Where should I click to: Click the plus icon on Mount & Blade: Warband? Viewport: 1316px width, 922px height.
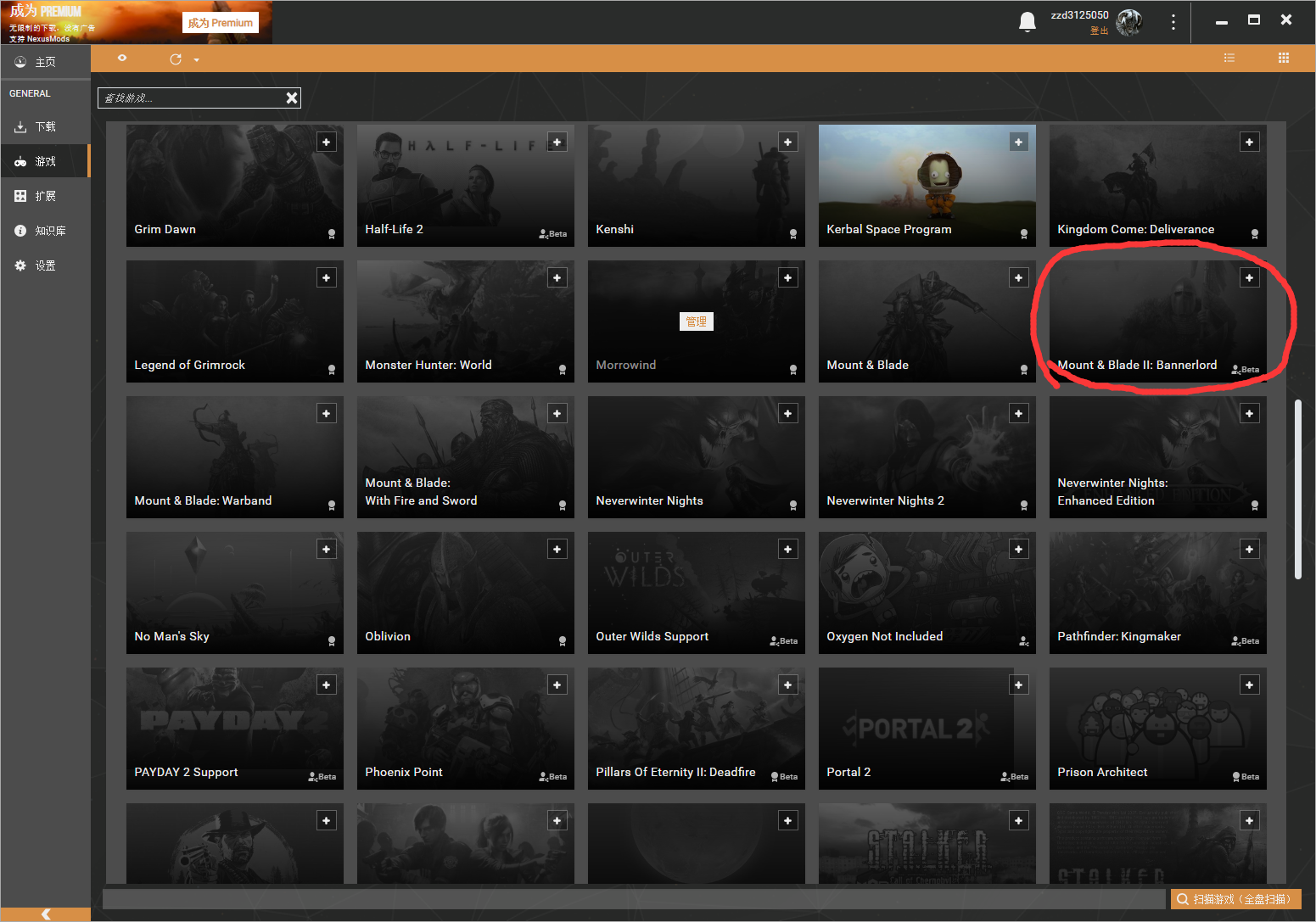tap(327, 414)
